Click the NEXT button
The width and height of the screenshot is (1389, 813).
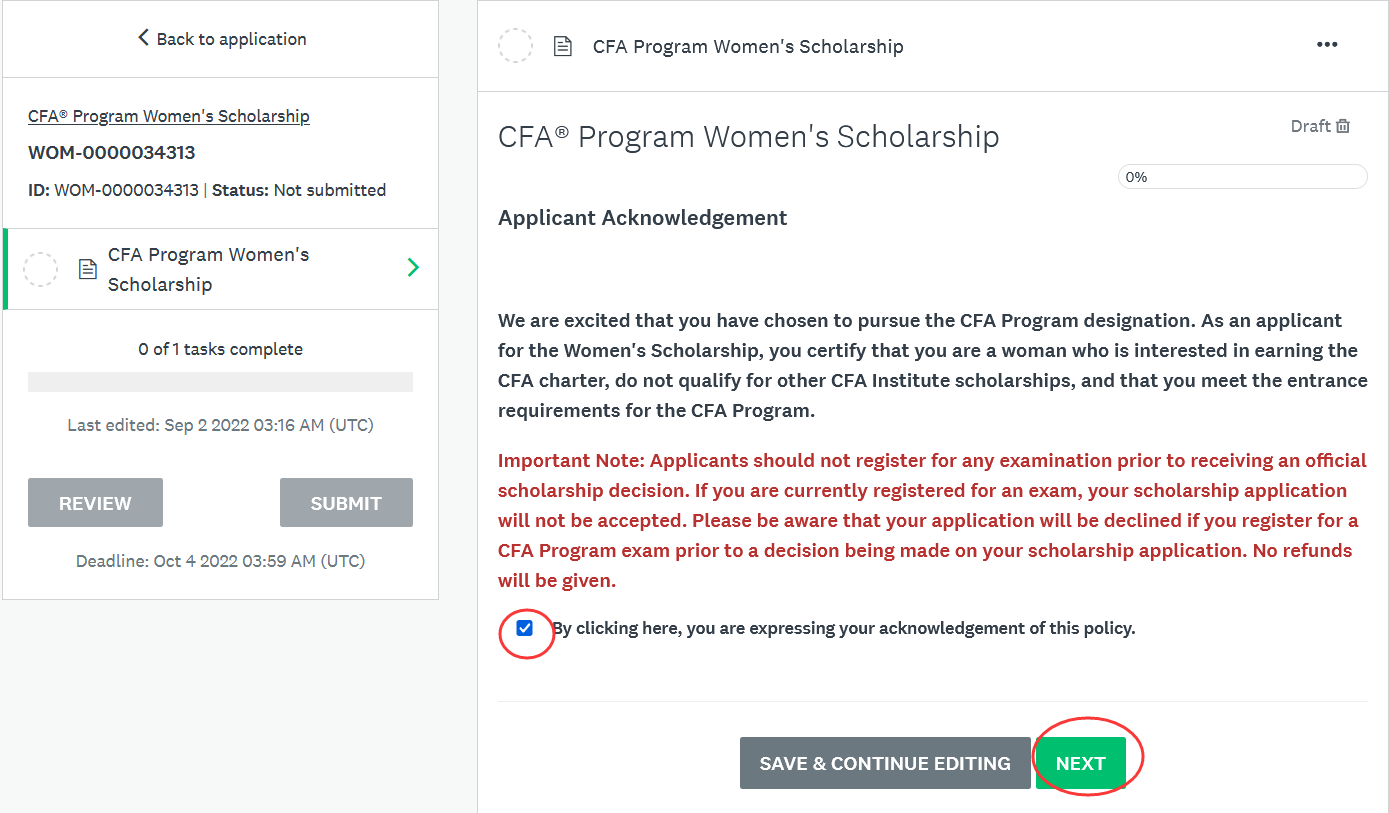click(1080, 763)
